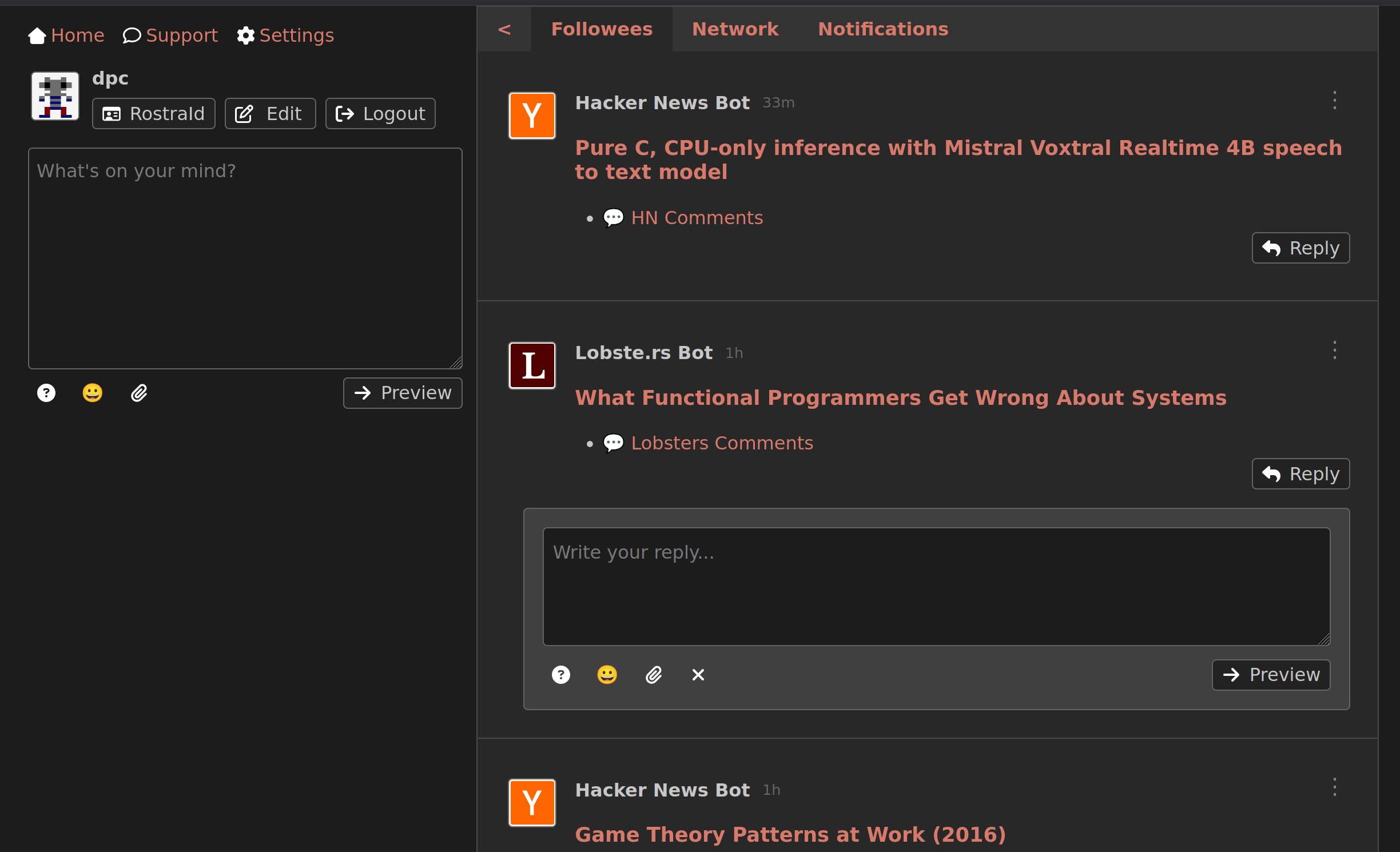Open the three-dot menu on the Game Theory post
This screenshot has width=1400, height=852.
pyautogui.click(x=1334, y=787)
